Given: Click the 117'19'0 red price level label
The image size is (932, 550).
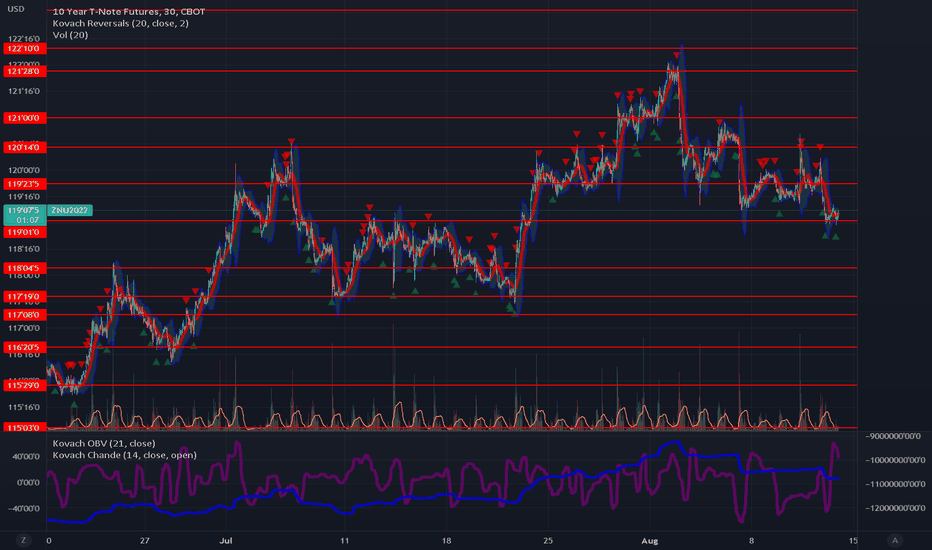Looking at the screenshot, I should pyautogui.click(x=24, y=296).
